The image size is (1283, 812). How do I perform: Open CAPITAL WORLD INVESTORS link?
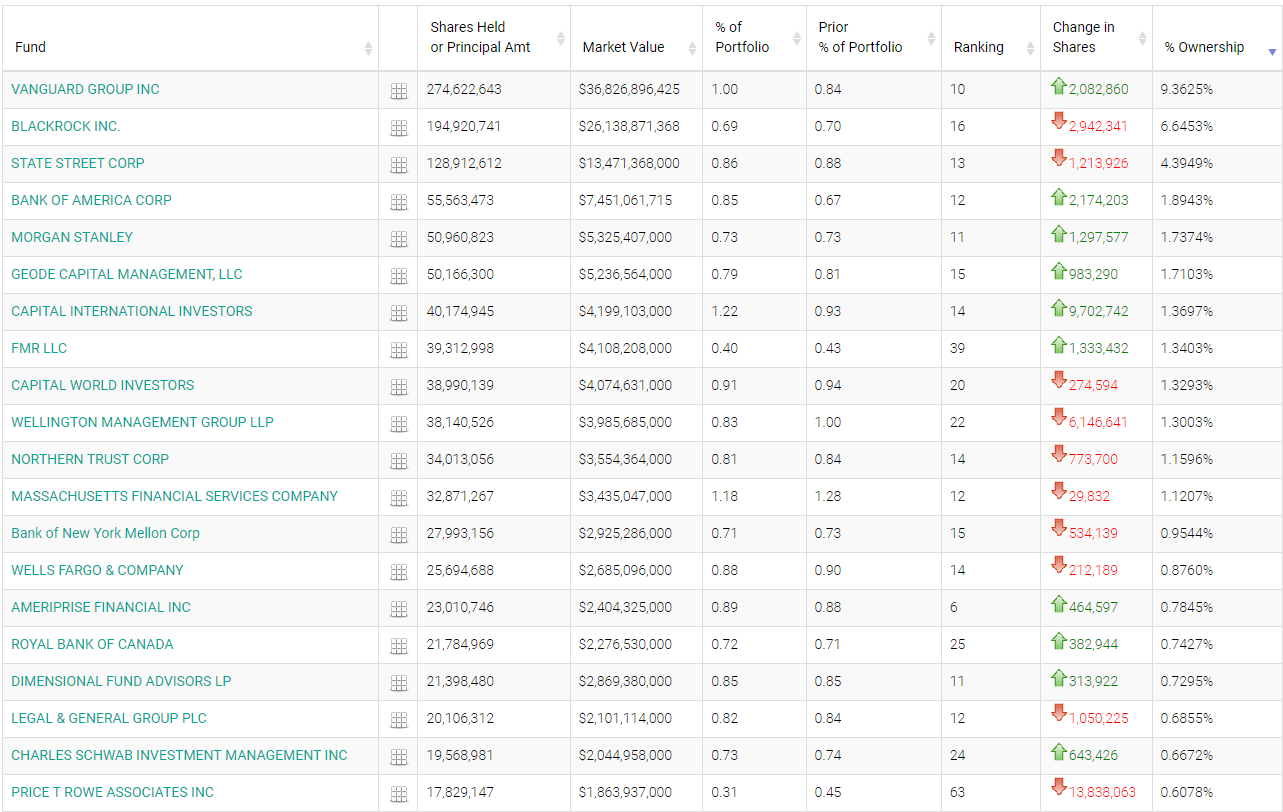click(103, 385)
